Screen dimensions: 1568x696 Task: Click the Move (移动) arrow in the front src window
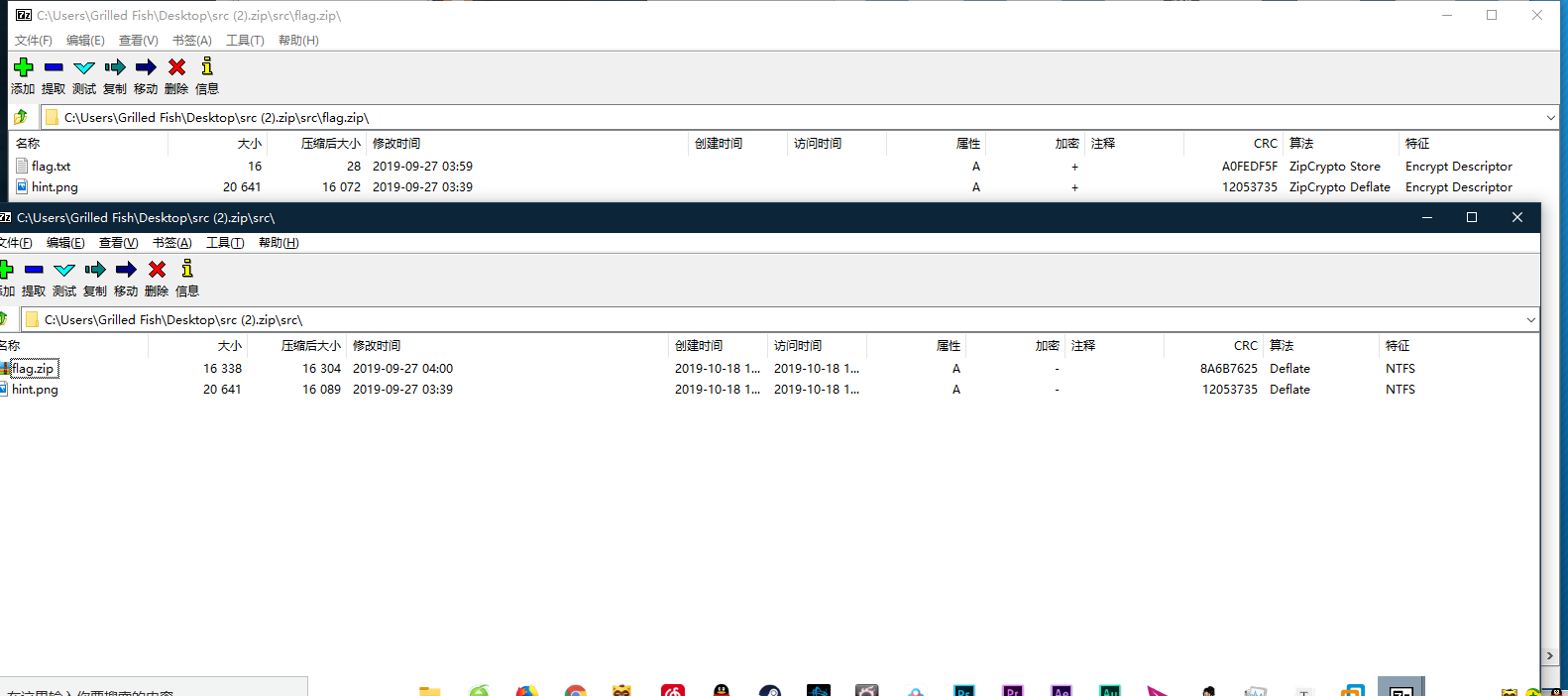tap(126, 270)
